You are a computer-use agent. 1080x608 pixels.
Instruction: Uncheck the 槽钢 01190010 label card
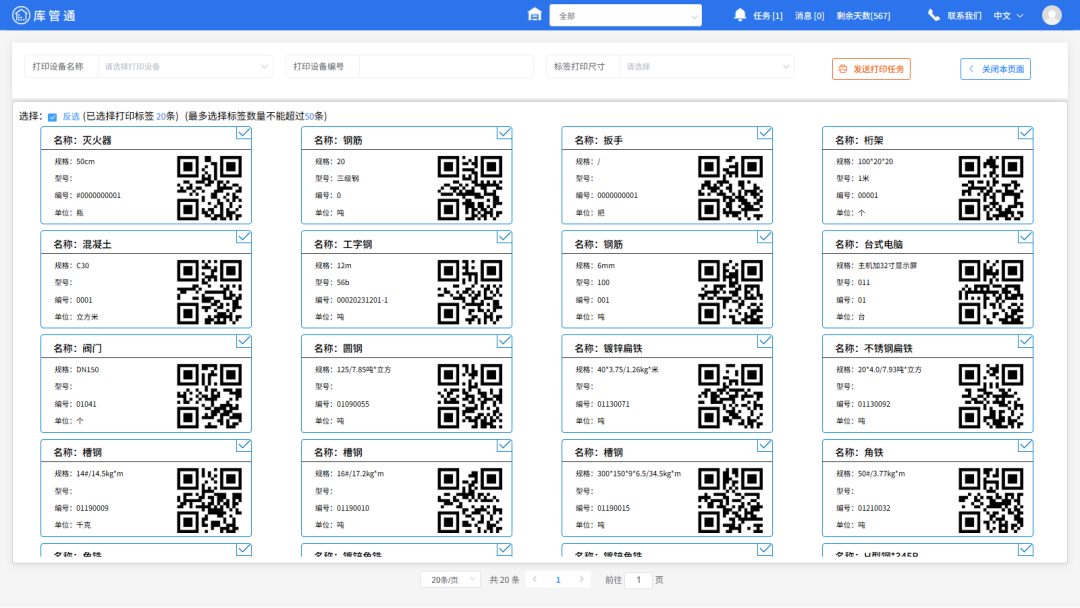click(x=504, y=445)
